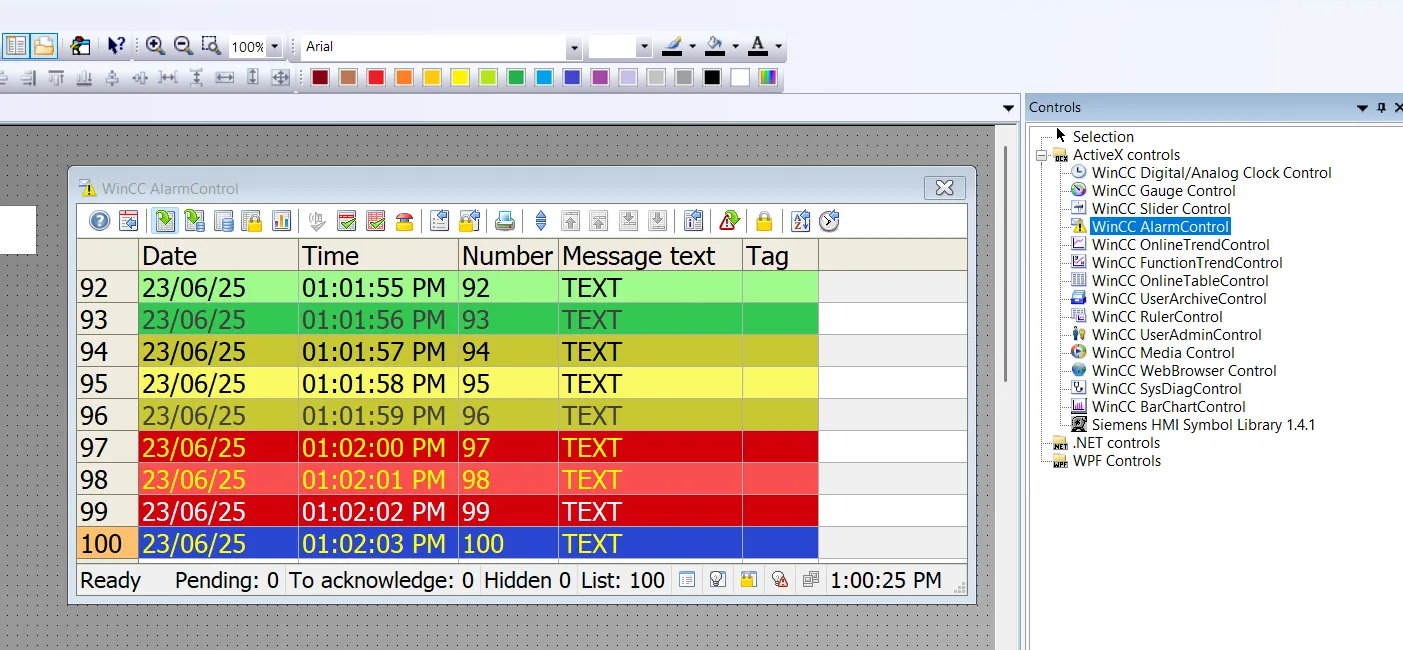Open the AlarmControl help button
This screenshot has height=650, width=1403.
coord(100,221)
